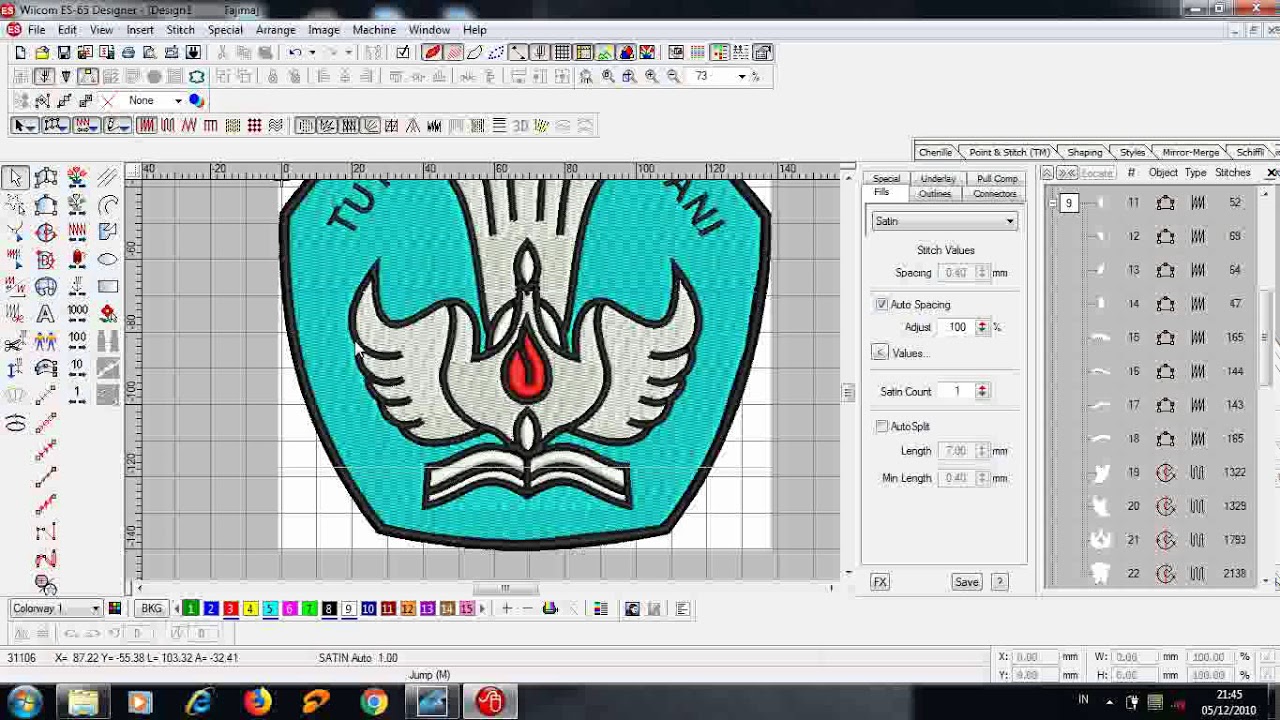The image size is (1280, 720).
Task: Select palette color 12 orange
Action: tap(407, 608)
